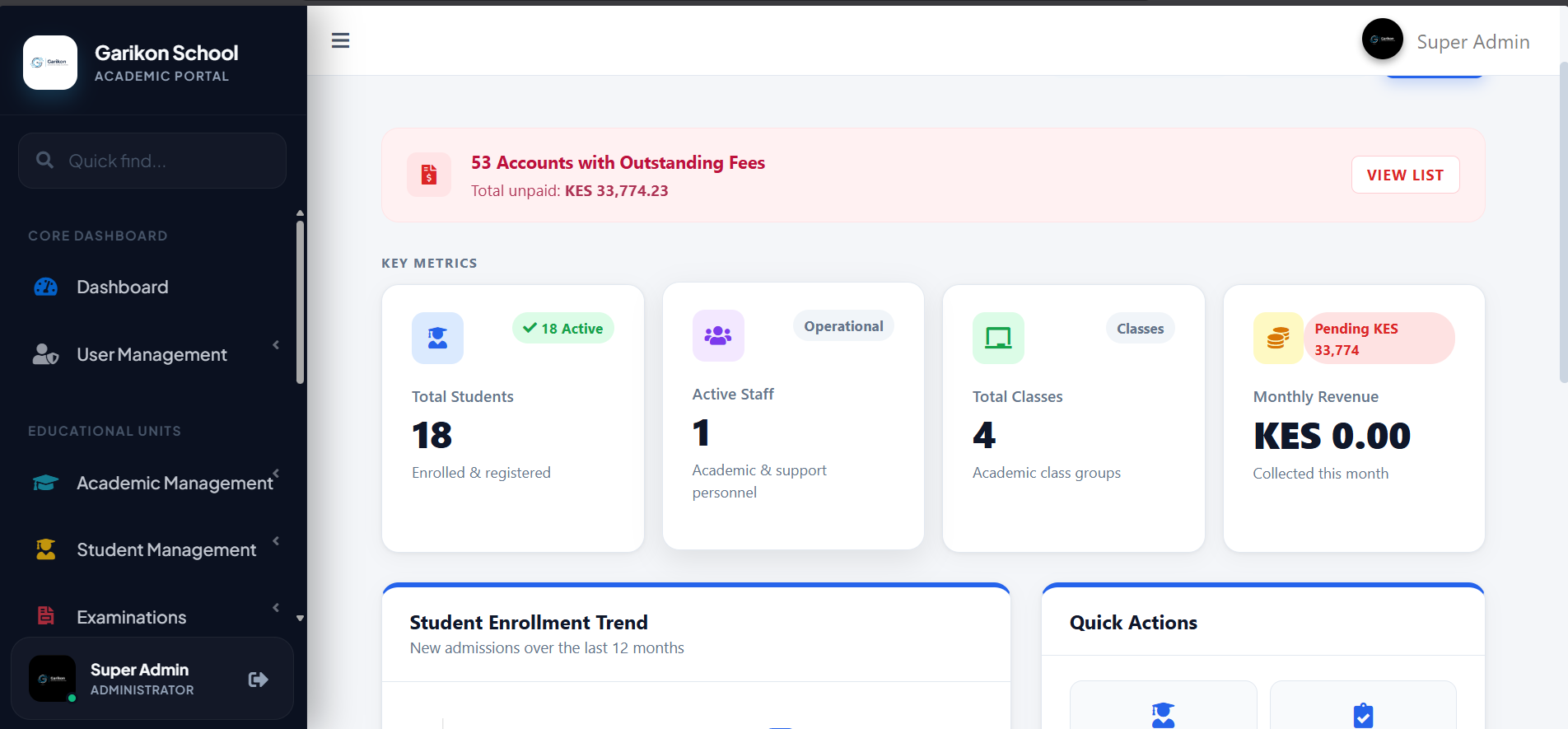The image size is (1568, 729).
Task: Expand the User Management submenu
Action: pyautogui.click(x=152, y=355)
